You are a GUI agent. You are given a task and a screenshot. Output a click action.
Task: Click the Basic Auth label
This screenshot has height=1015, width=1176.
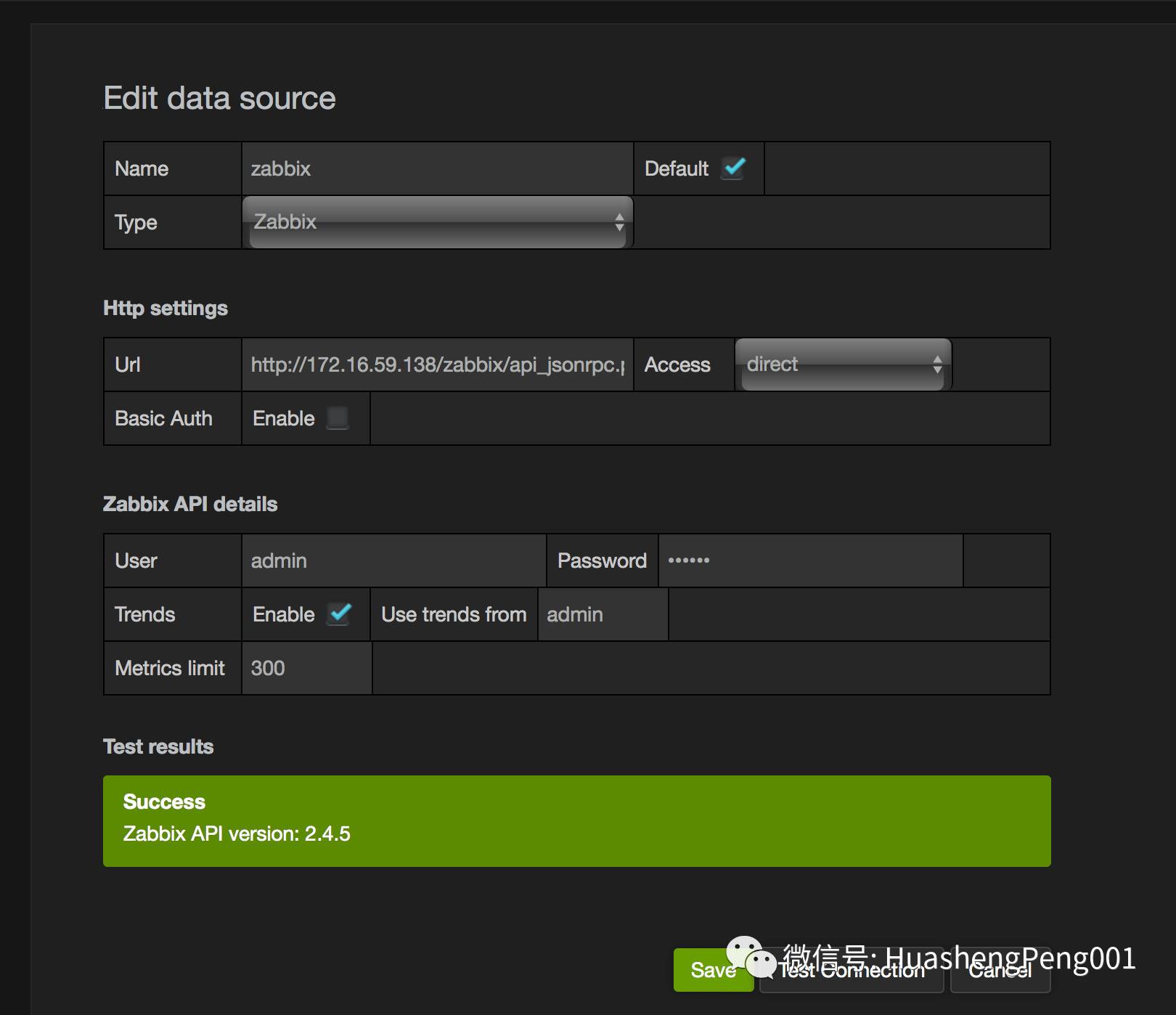coord(163,418)
